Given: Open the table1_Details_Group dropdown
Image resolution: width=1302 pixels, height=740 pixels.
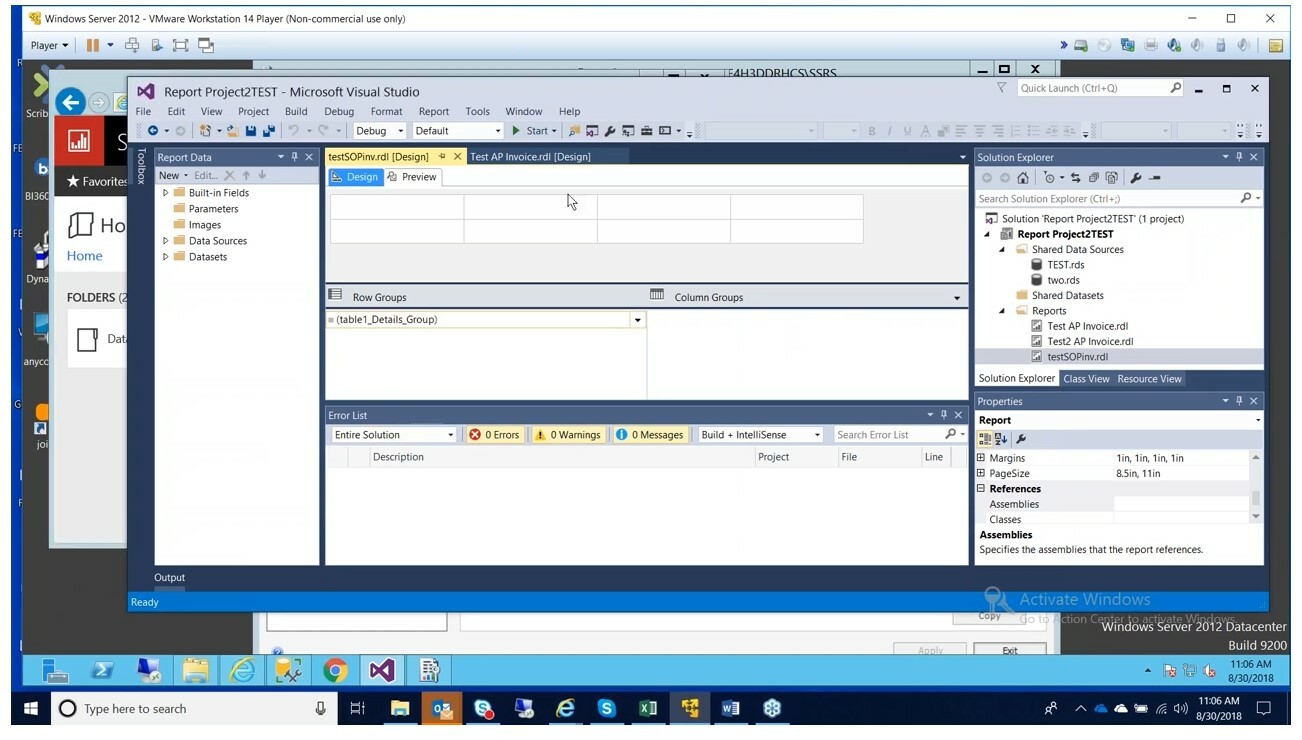Looking at the screenshot, I should pos(637,319).
